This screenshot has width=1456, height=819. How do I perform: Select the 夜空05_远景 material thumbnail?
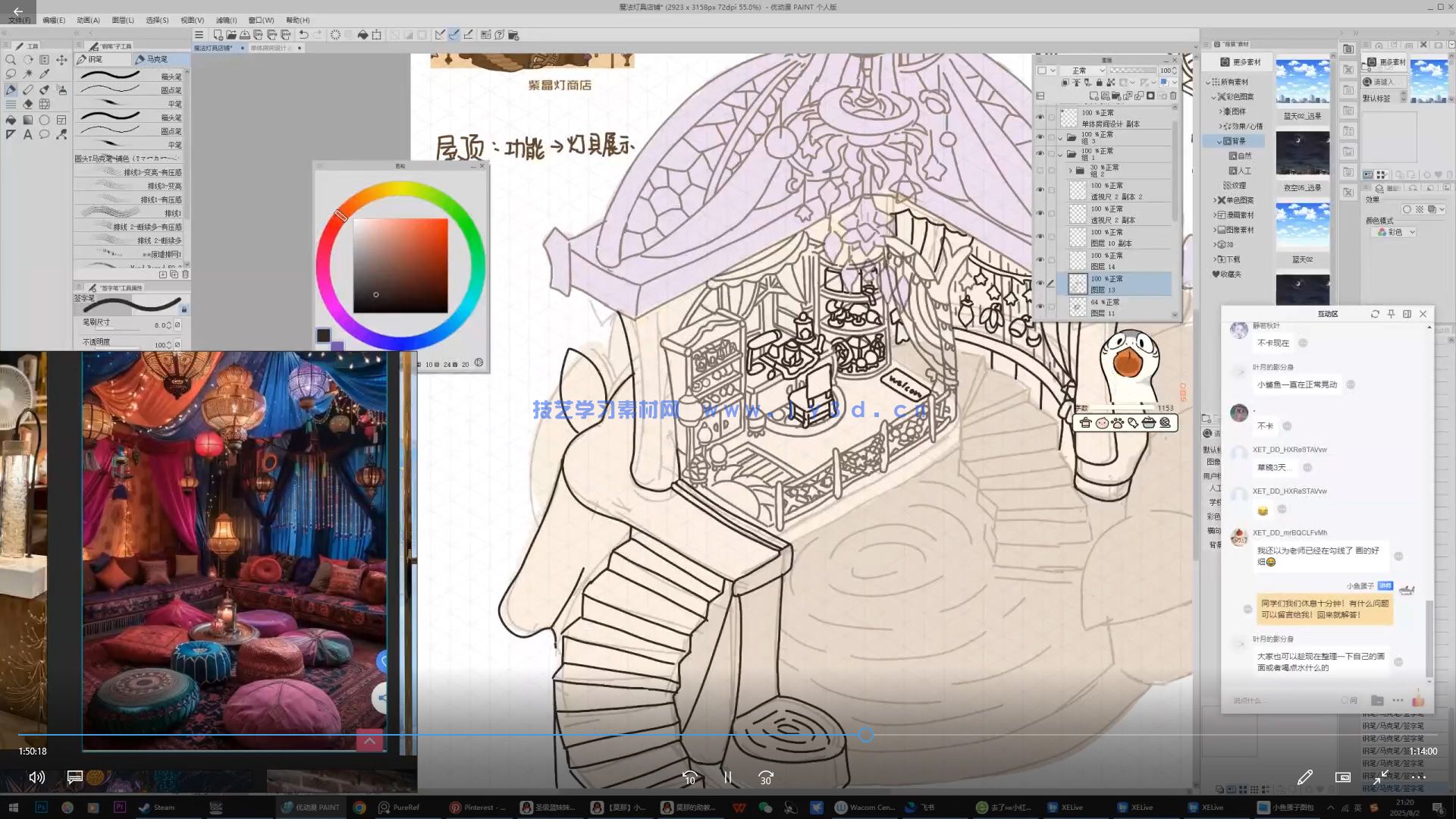pos(1302,154)
